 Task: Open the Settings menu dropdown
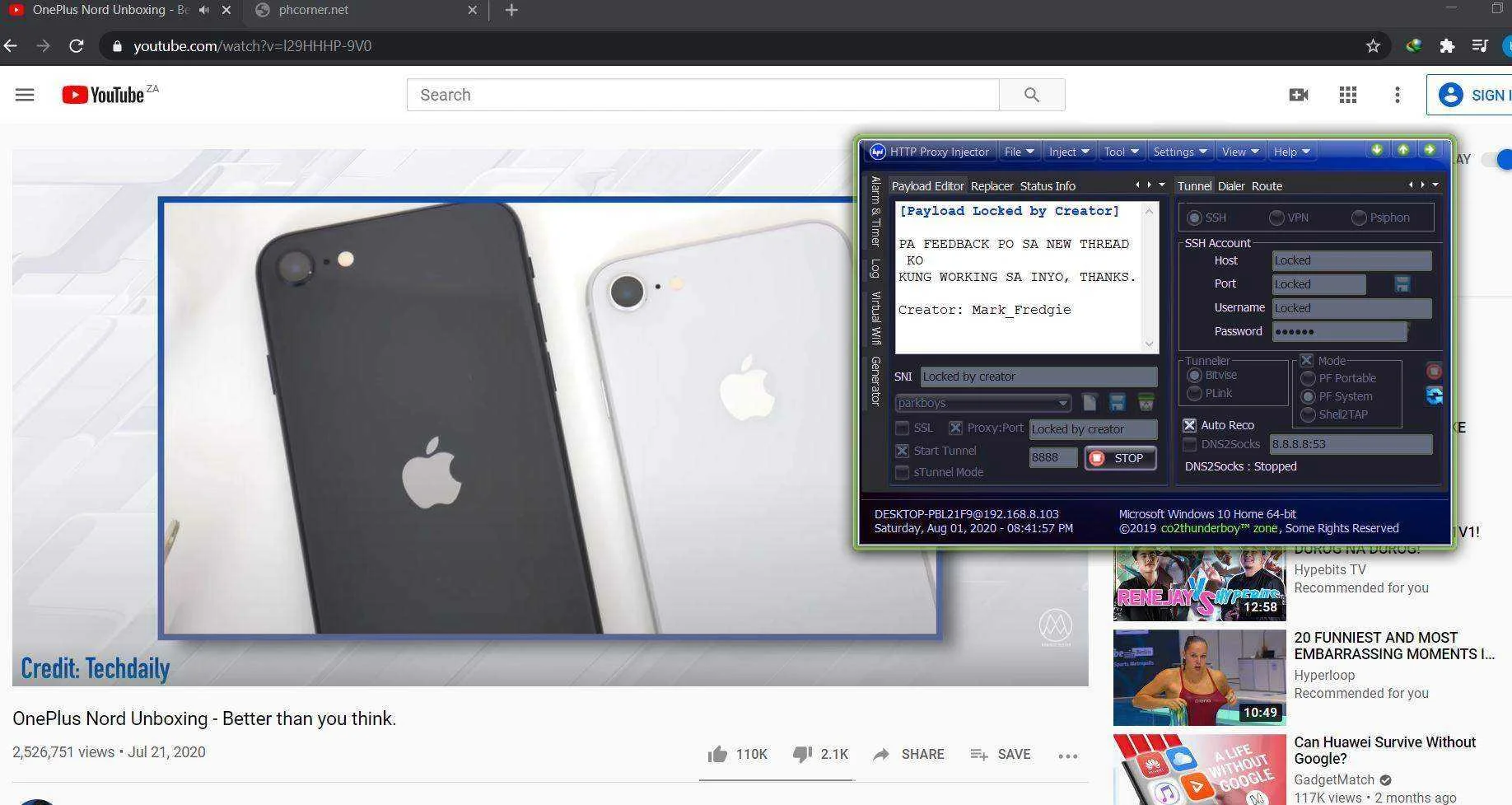click(1180, 152)
